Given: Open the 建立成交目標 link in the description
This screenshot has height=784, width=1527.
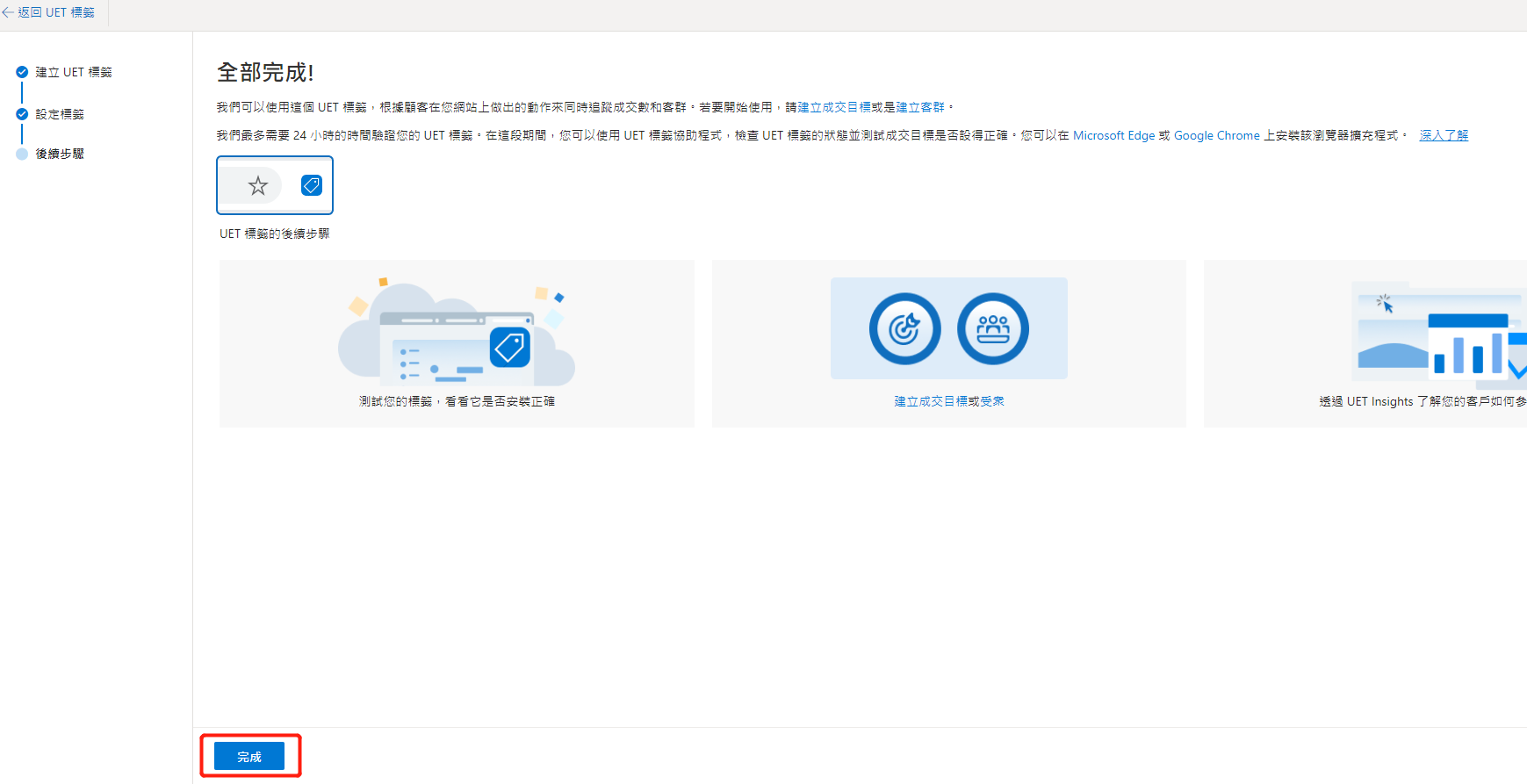Looking at the screenshot, I should [834, 107].
